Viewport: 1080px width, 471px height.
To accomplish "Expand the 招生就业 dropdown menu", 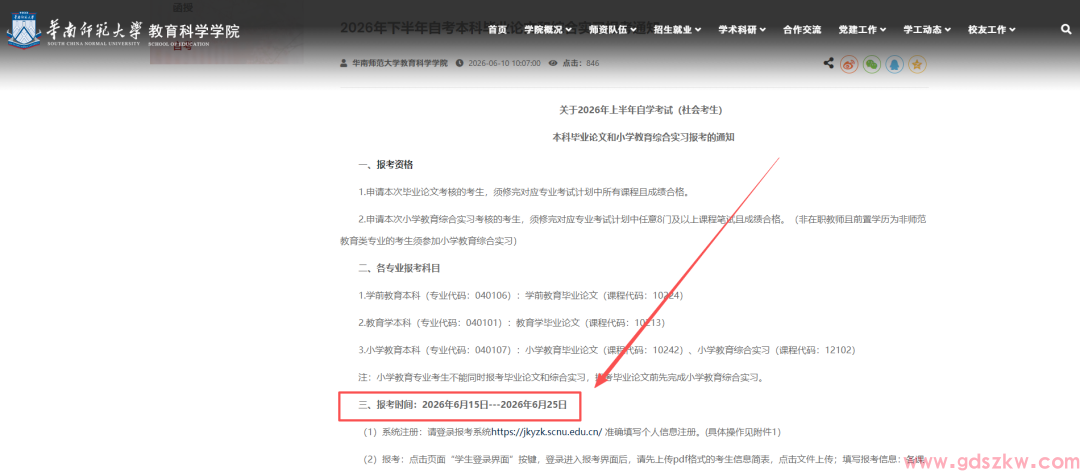I will click(x=677, y=30).
